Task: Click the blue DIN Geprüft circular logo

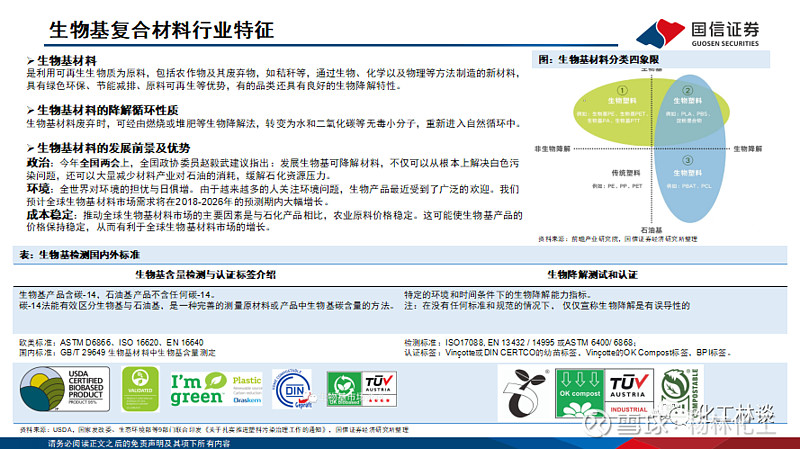Action: [x=292, y=389]
